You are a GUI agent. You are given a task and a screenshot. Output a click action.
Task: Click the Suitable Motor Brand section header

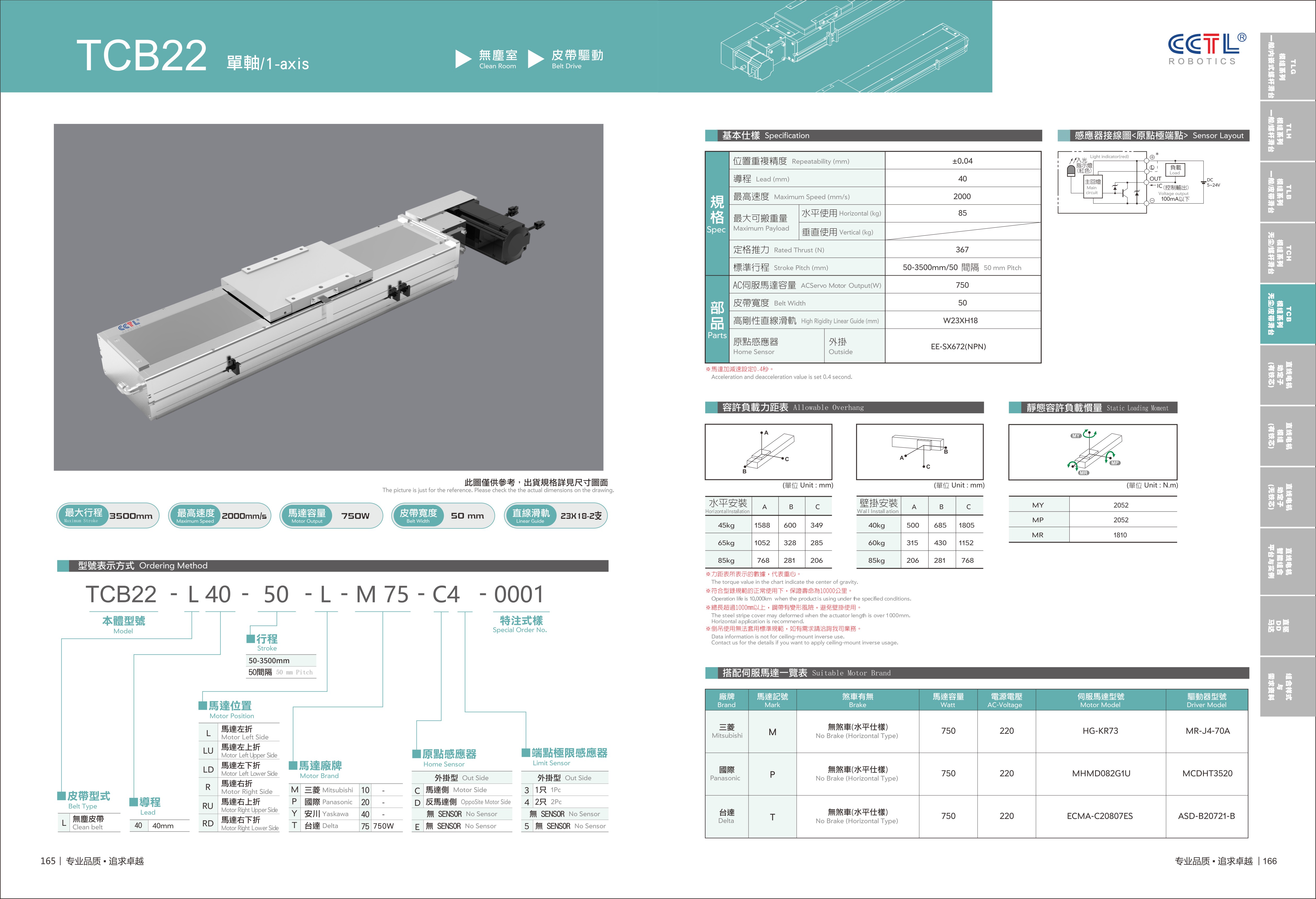(977, 673)
